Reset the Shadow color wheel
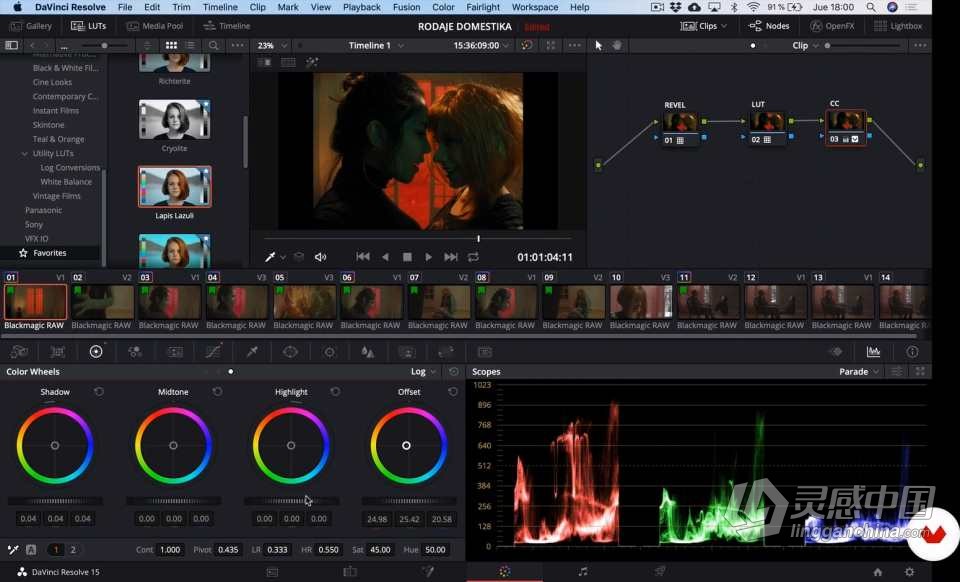The image size is (960, 582). click(x=99, y=392)
